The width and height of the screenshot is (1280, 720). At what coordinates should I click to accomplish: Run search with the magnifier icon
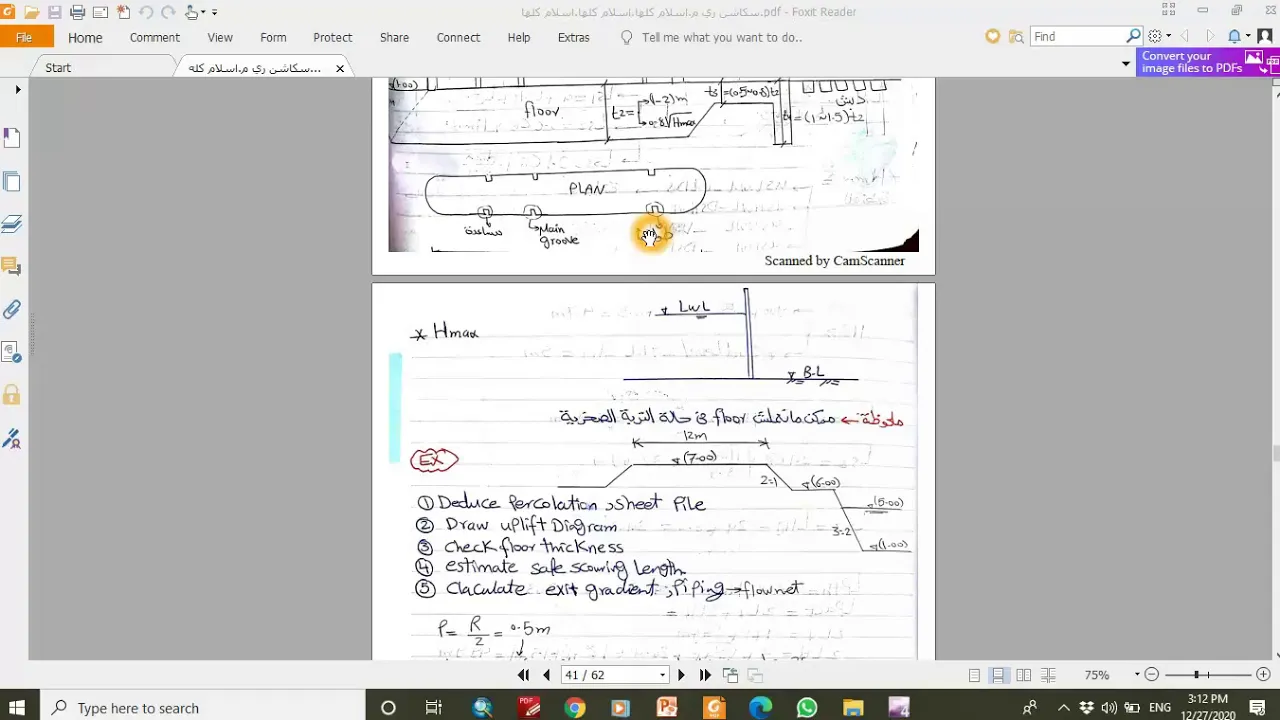coord(1134,36)
